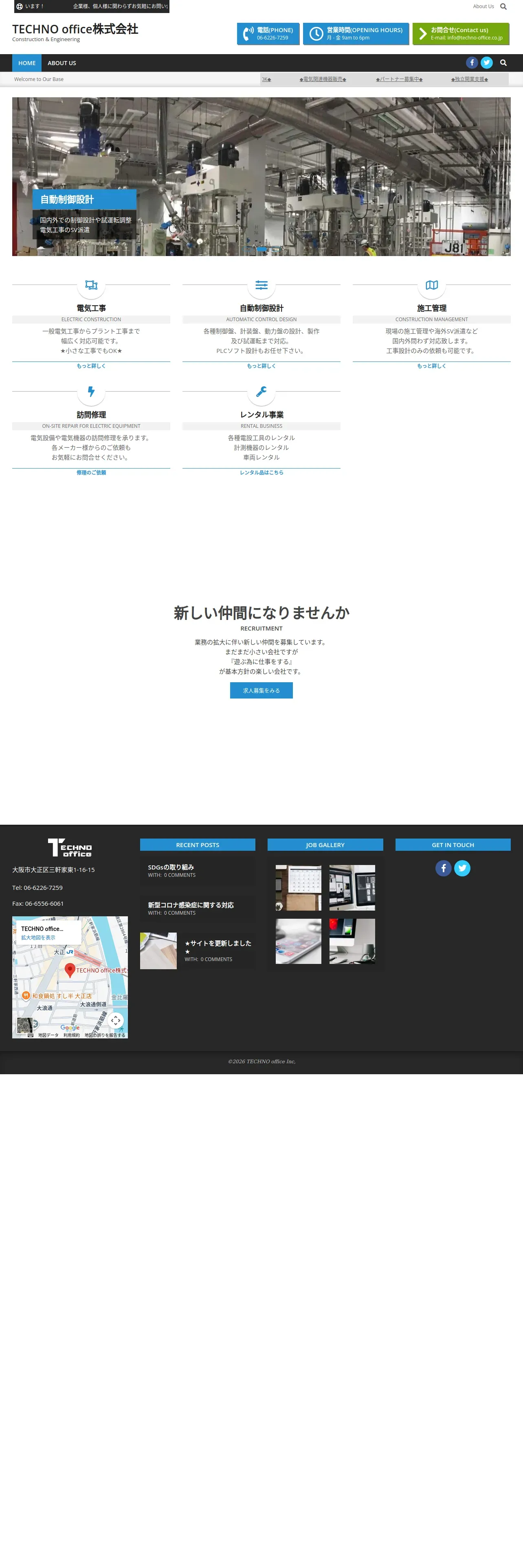Click the TECHNO office footer logo

coord(70,848)
